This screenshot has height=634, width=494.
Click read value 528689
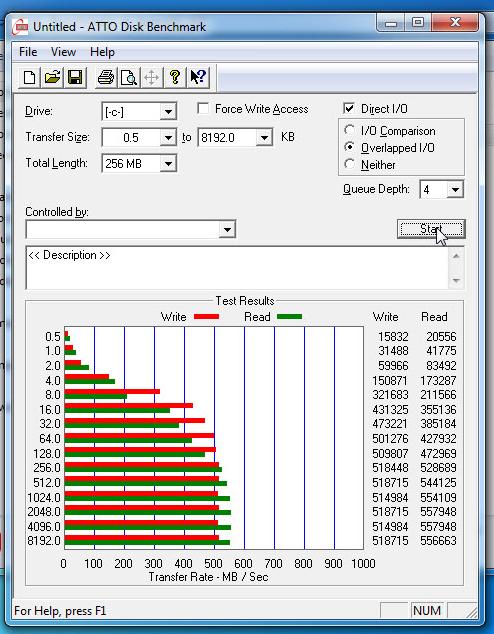439,468
